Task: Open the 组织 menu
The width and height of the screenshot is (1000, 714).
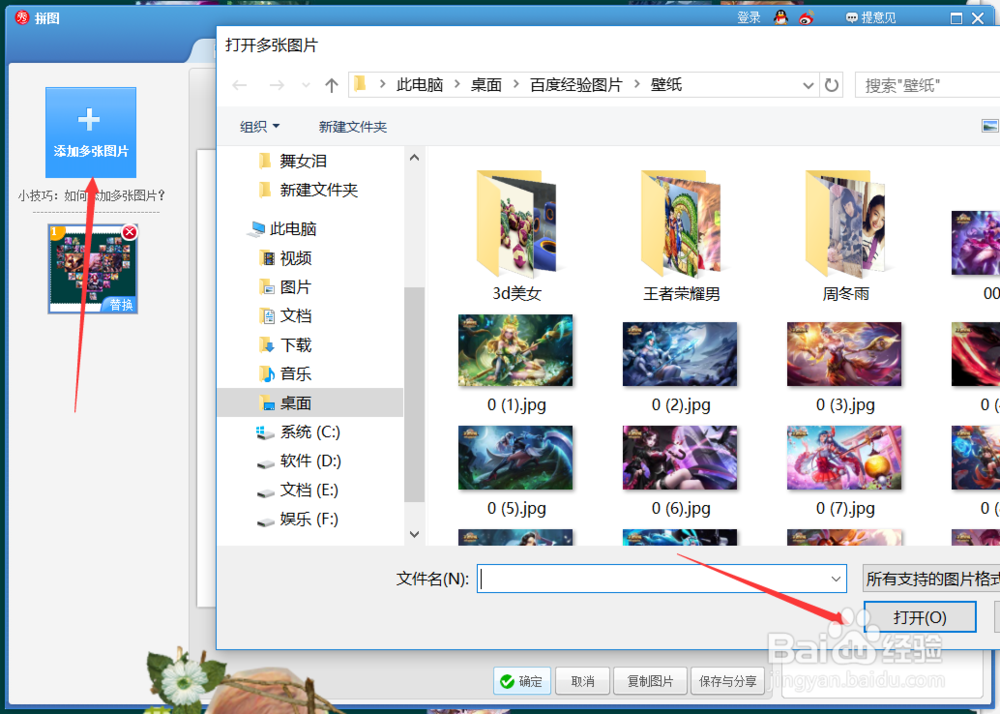Action: 260,127
